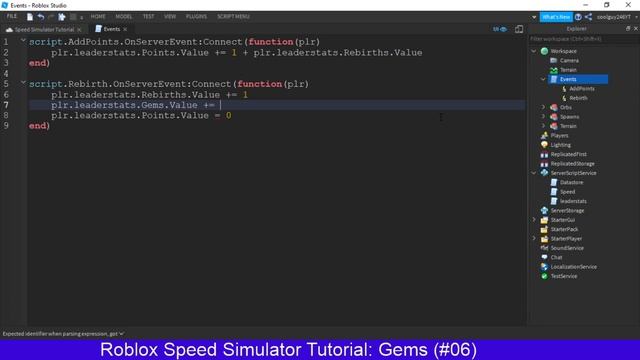Viewport: 640px width, 360px height.
Task: Close the Speed Simulator Tutorial tab
Action: point(79,29)
